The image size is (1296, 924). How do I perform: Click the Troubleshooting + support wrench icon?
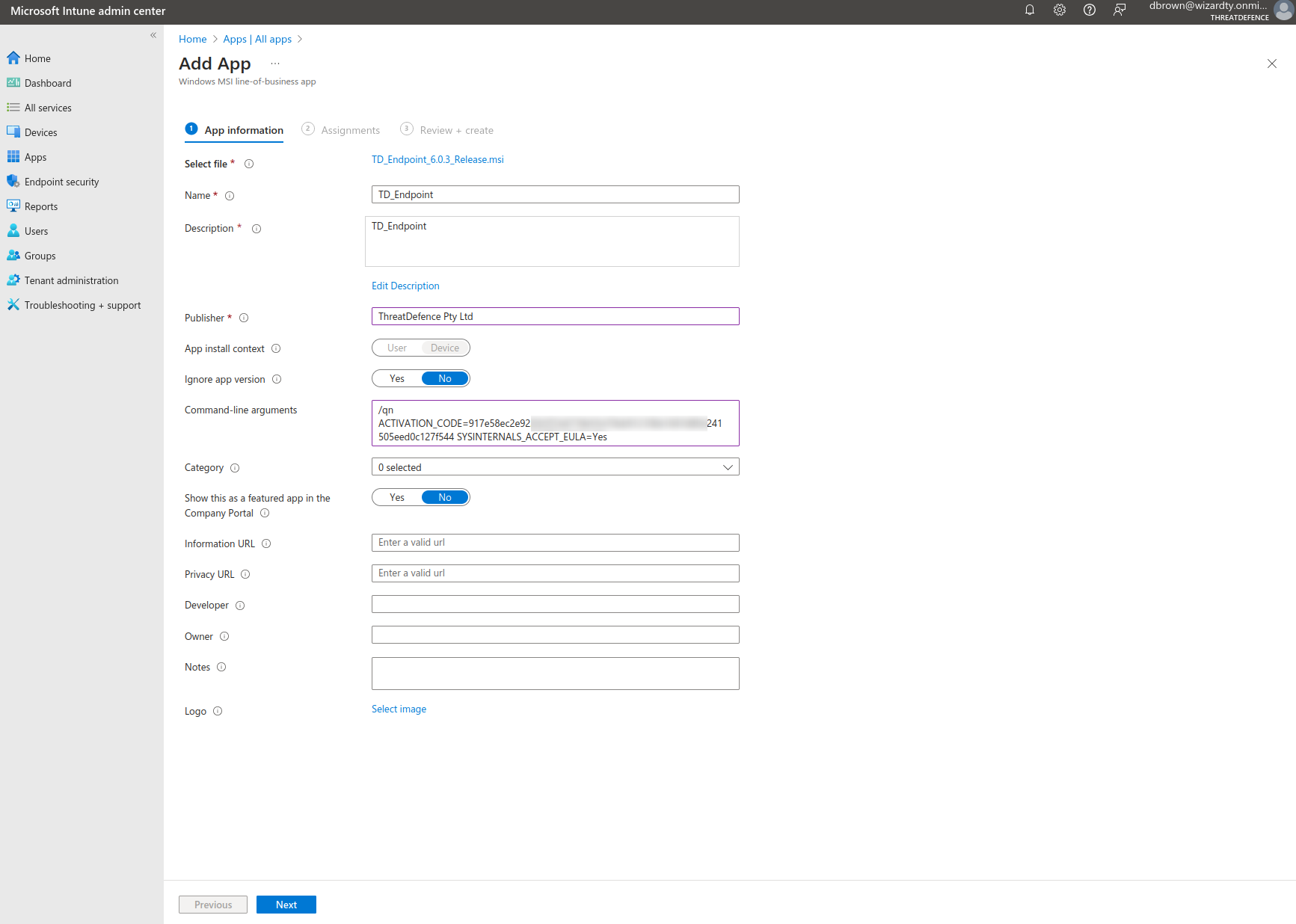(x=13, y=305)
